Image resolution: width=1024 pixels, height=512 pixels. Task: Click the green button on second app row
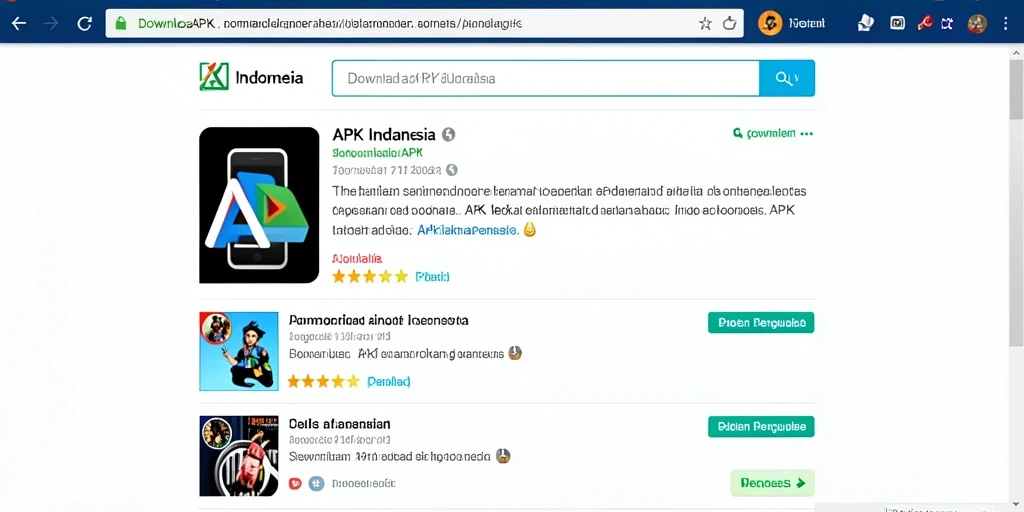click(761, 323)
